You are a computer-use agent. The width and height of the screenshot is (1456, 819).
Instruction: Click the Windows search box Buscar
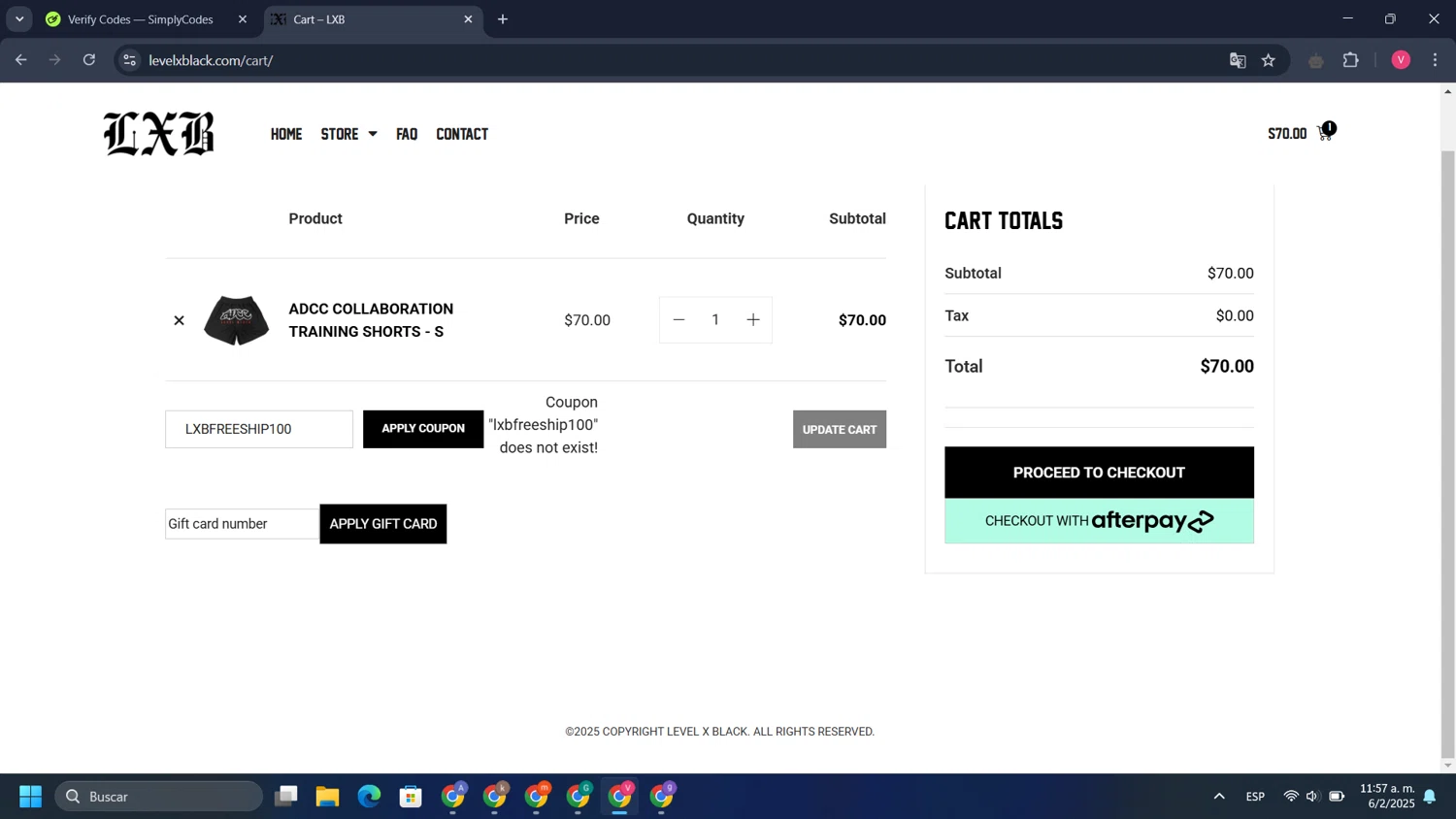(159, 797)
